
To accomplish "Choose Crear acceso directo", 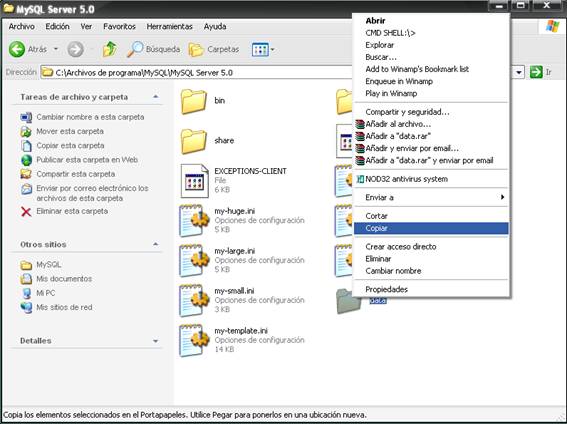I will coord(431,247).
